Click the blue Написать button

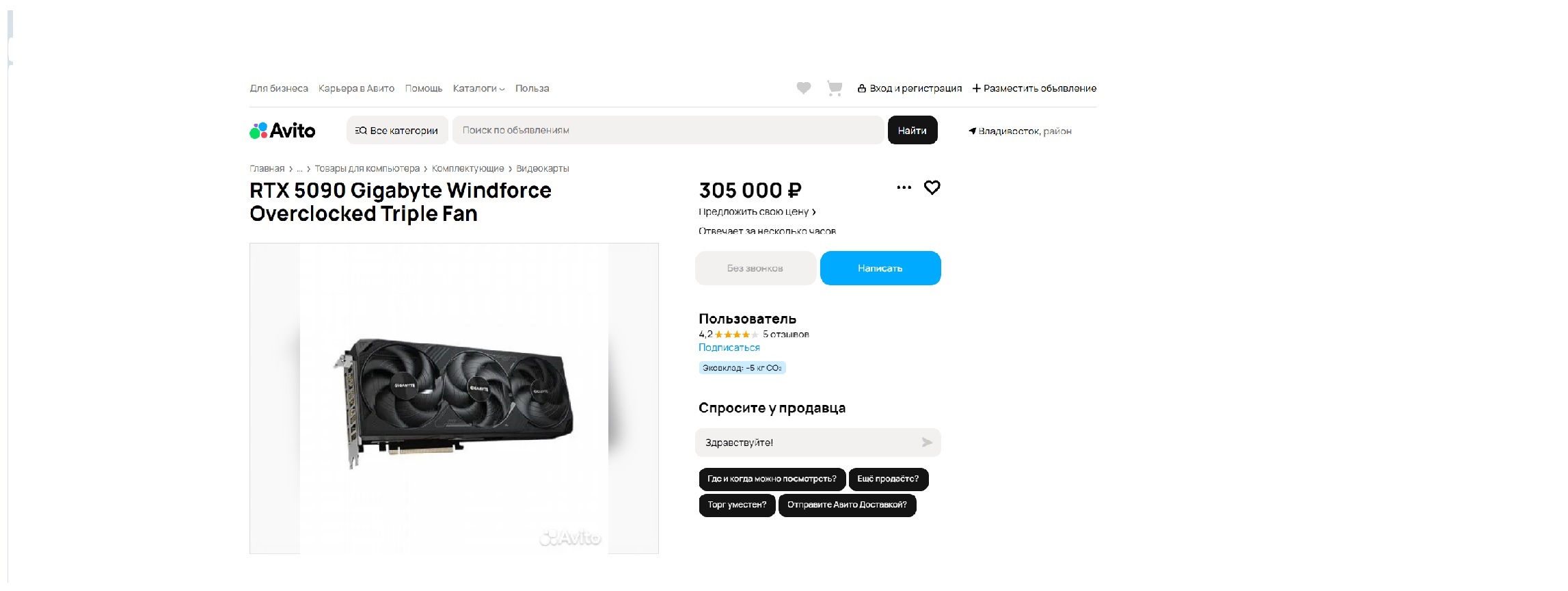880,268
